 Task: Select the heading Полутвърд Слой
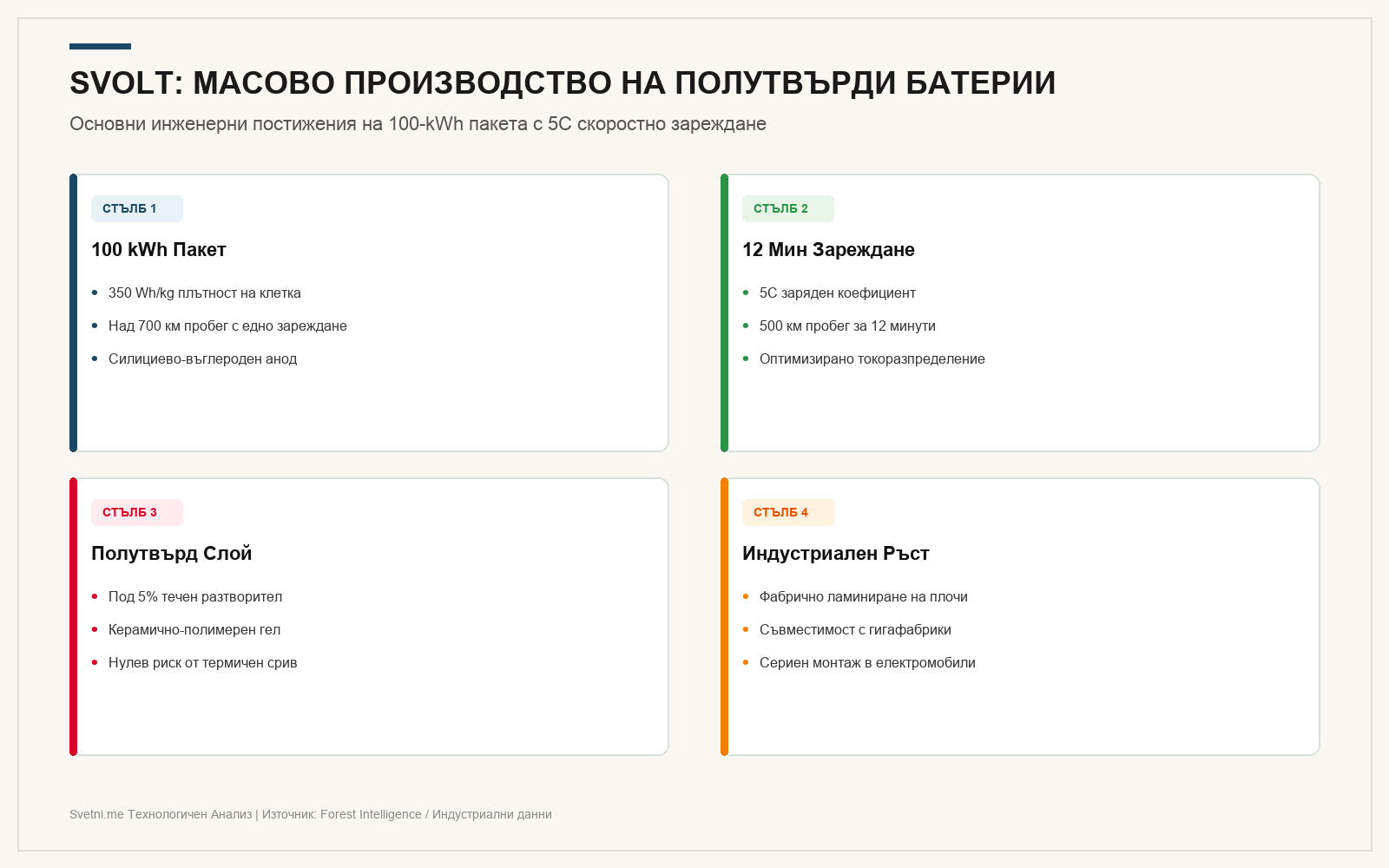pos(172,554)
